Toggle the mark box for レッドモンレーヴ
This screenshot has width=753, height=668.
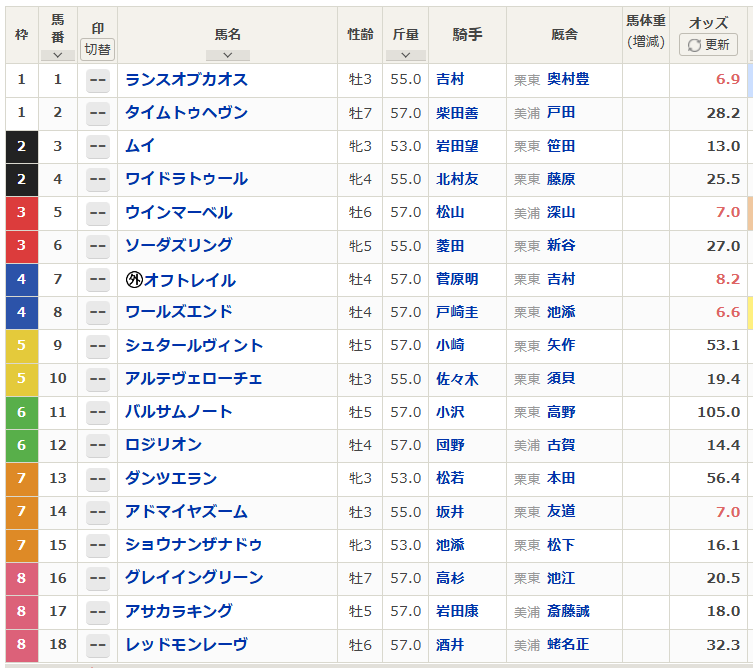pyautogui.click(x=97, y=645)
